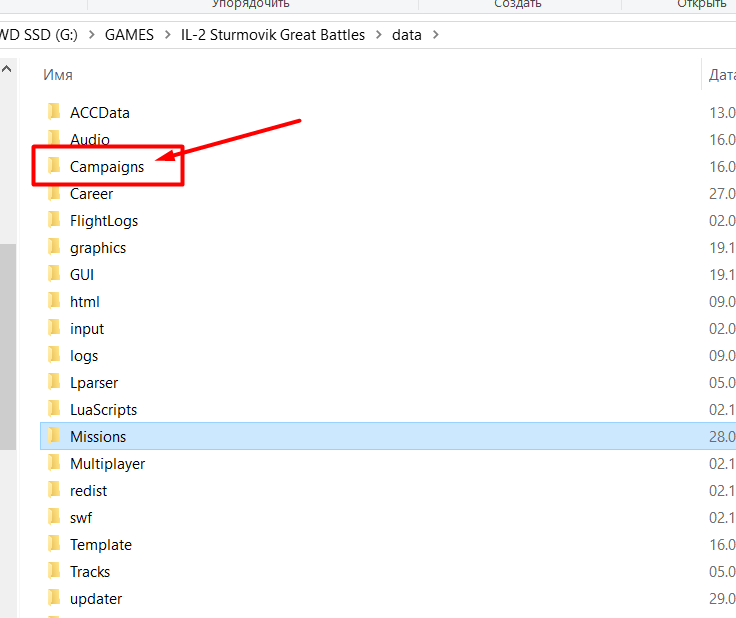Expand the chevron after data

pos(436,35)
